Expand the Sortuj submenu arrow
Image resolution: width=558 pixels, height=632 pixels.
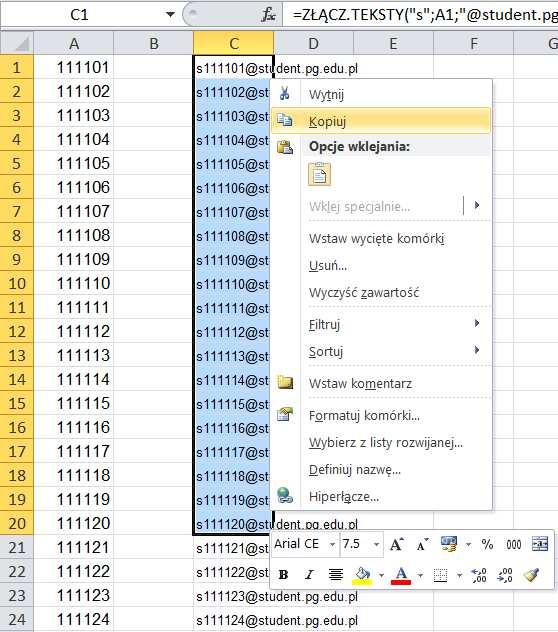click(477, 349)
